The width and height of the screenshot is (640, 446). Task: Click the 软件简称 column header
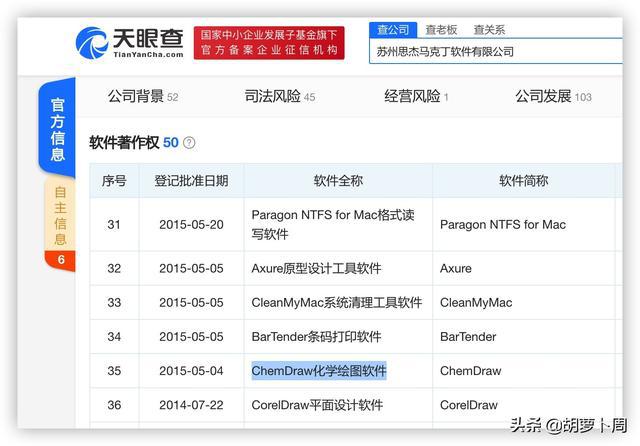pyautogui.click(x=523, y=181)
